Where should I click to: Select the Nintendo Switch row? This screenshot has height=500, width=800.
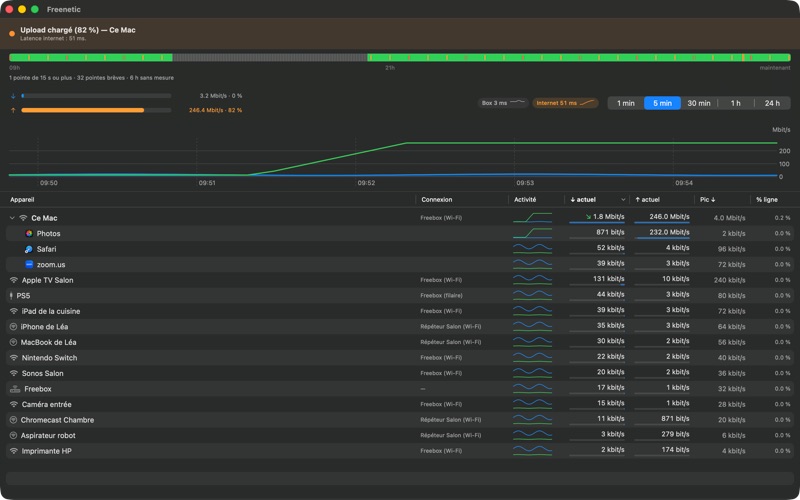[400, 358]
